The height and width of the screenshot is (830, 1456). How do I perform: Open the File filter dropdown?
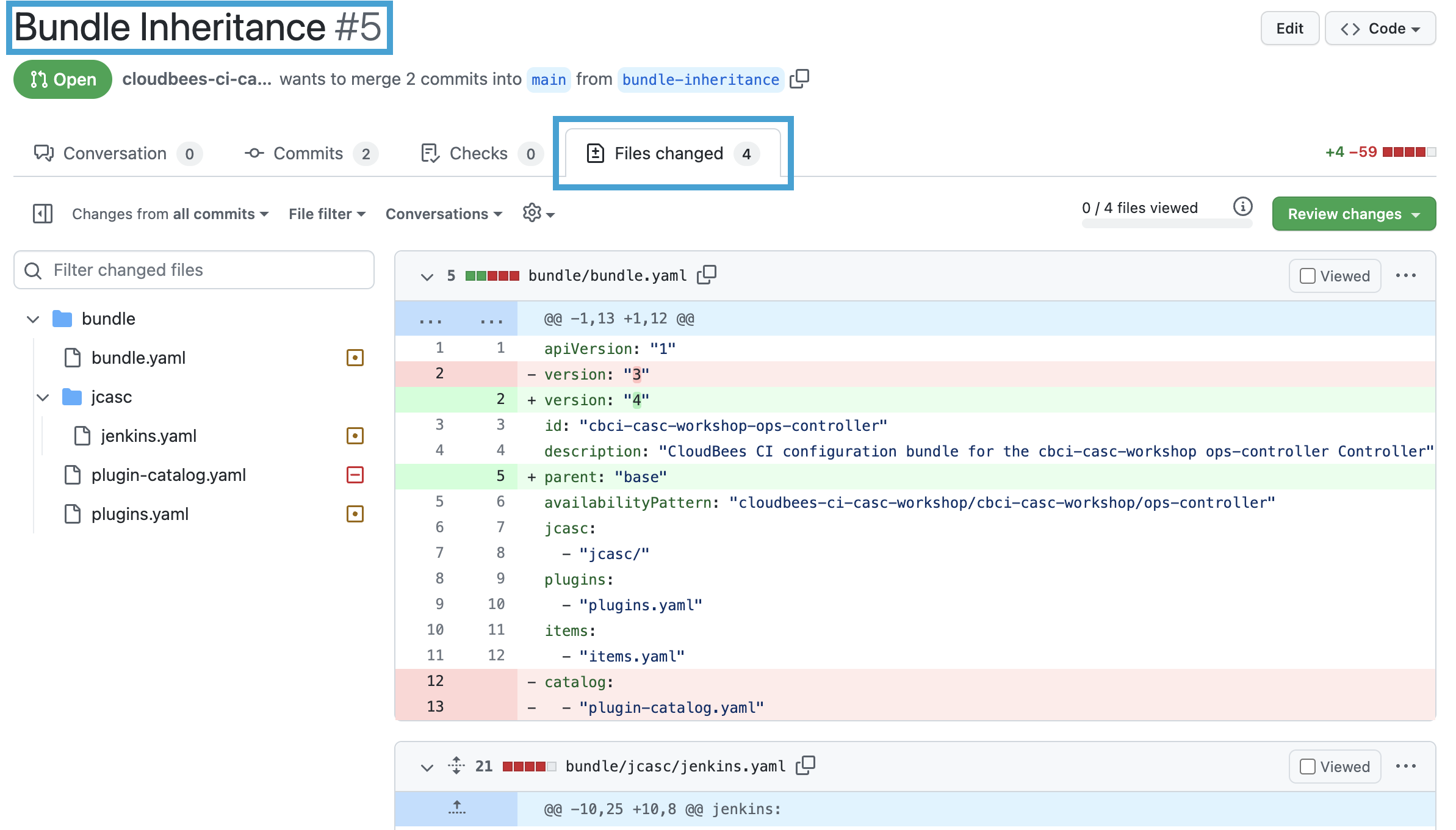click(327, 214)
